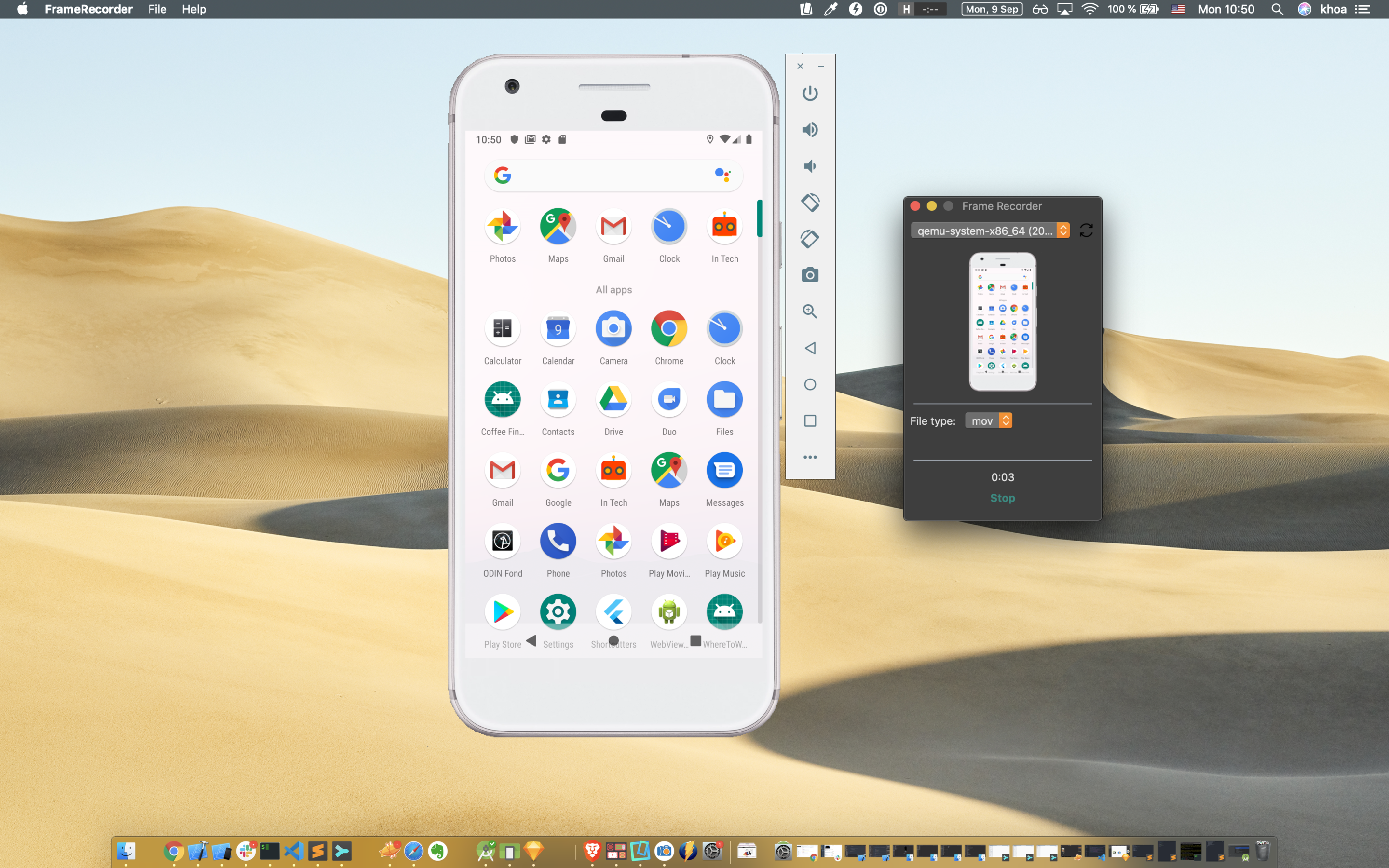Open emulator extended controls (three dots)
Image resolution: width=1389 pixels, height=868 pixels.
pos(810,457)
